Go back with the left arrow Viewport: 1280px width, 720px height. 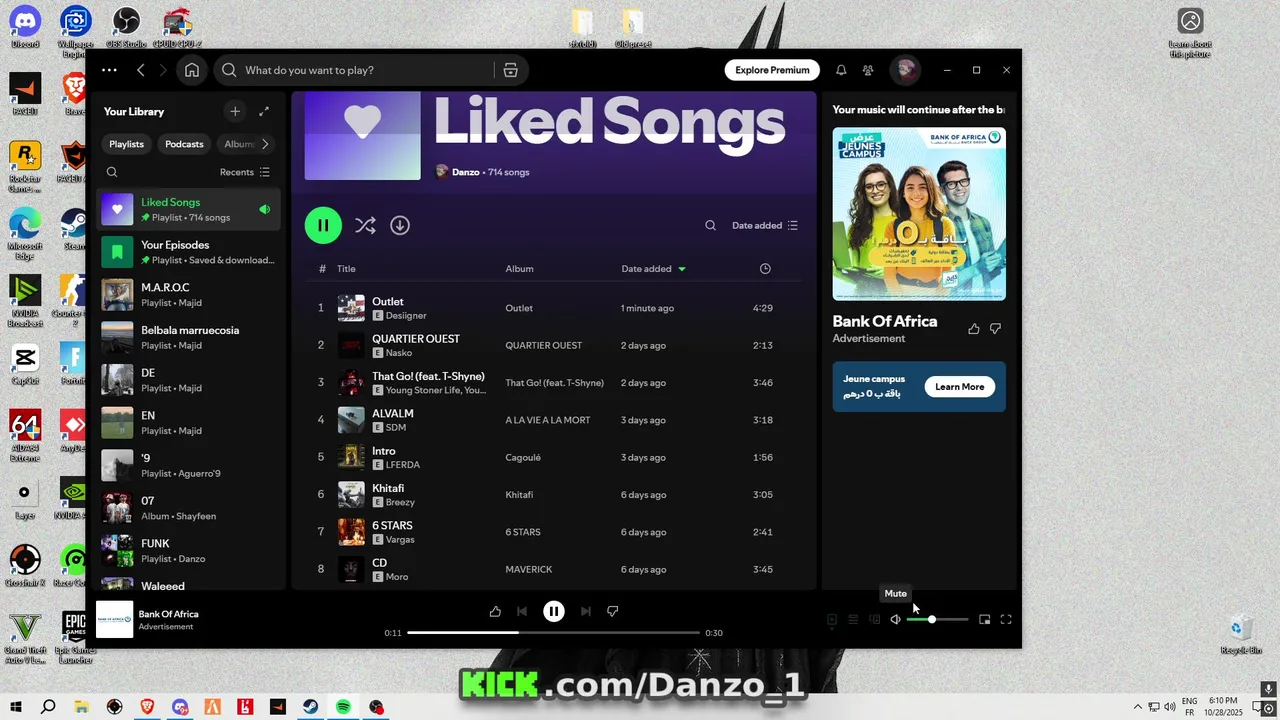[140, 70]
